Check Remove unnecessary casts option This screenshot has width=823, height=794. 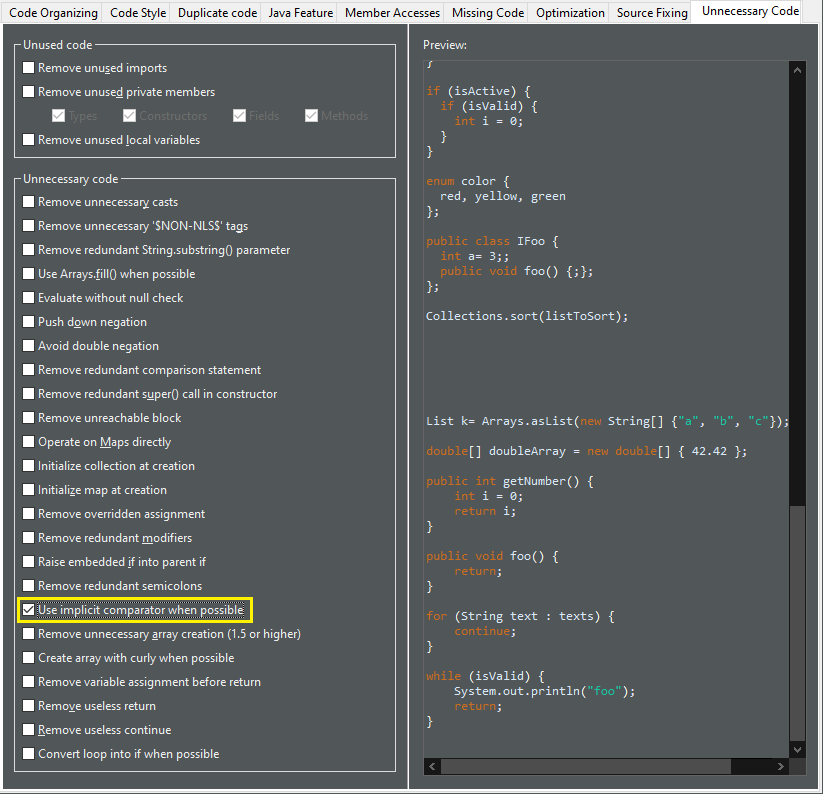pyautogui.click(x=29, y=202)
